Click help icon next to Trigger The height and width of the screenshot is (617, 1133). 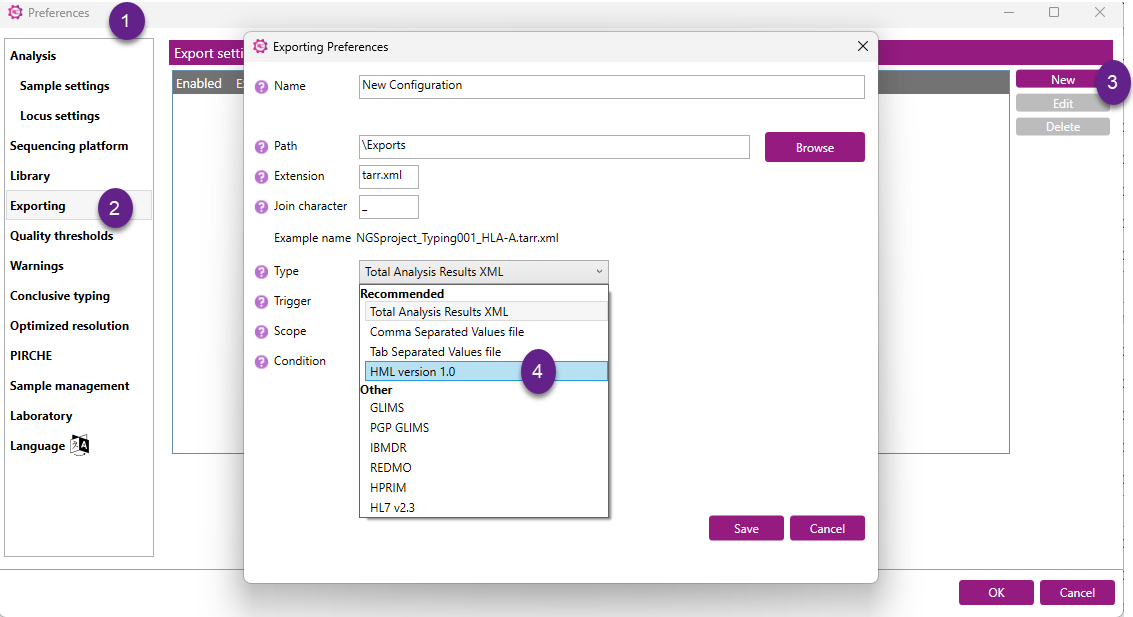(262, 302)
